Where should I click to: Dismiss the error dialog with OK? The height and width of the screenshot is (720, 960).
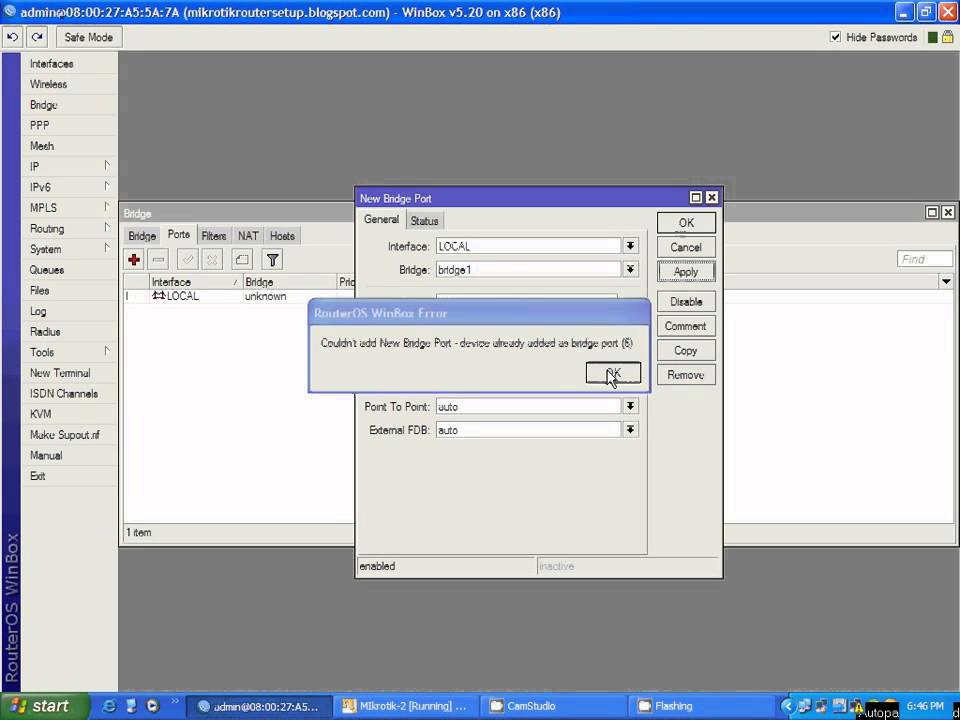click(613, 373)
